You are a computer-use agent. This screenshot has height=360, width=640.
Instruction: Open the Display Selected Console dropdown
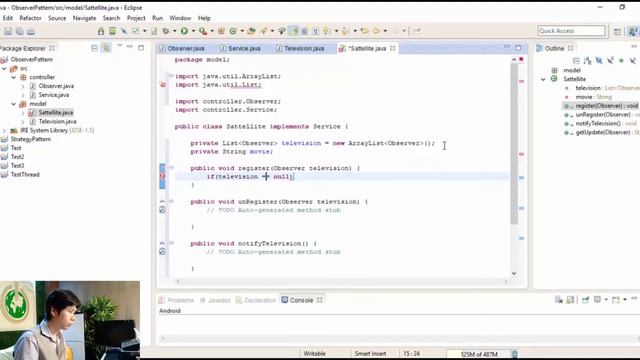pyautogui.click(x=606, y=300)
